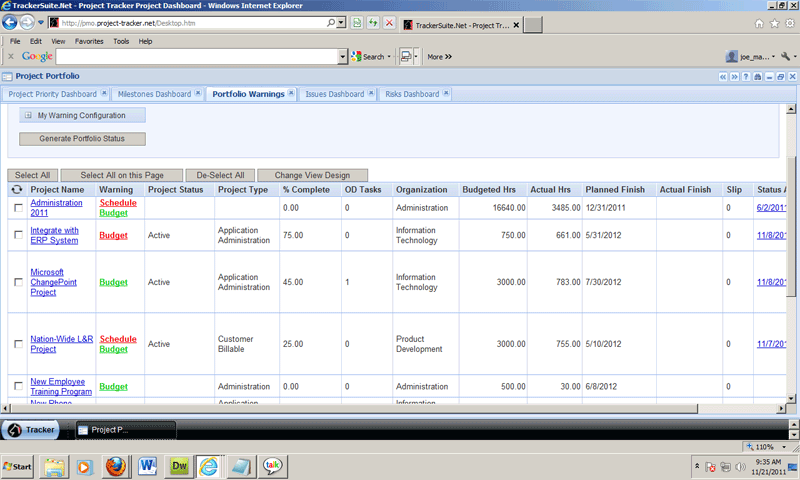Screen dimensions: 800x480
Task: Click Schedule warning for Nation-Wide L&R Project
Action: [118, 339]
